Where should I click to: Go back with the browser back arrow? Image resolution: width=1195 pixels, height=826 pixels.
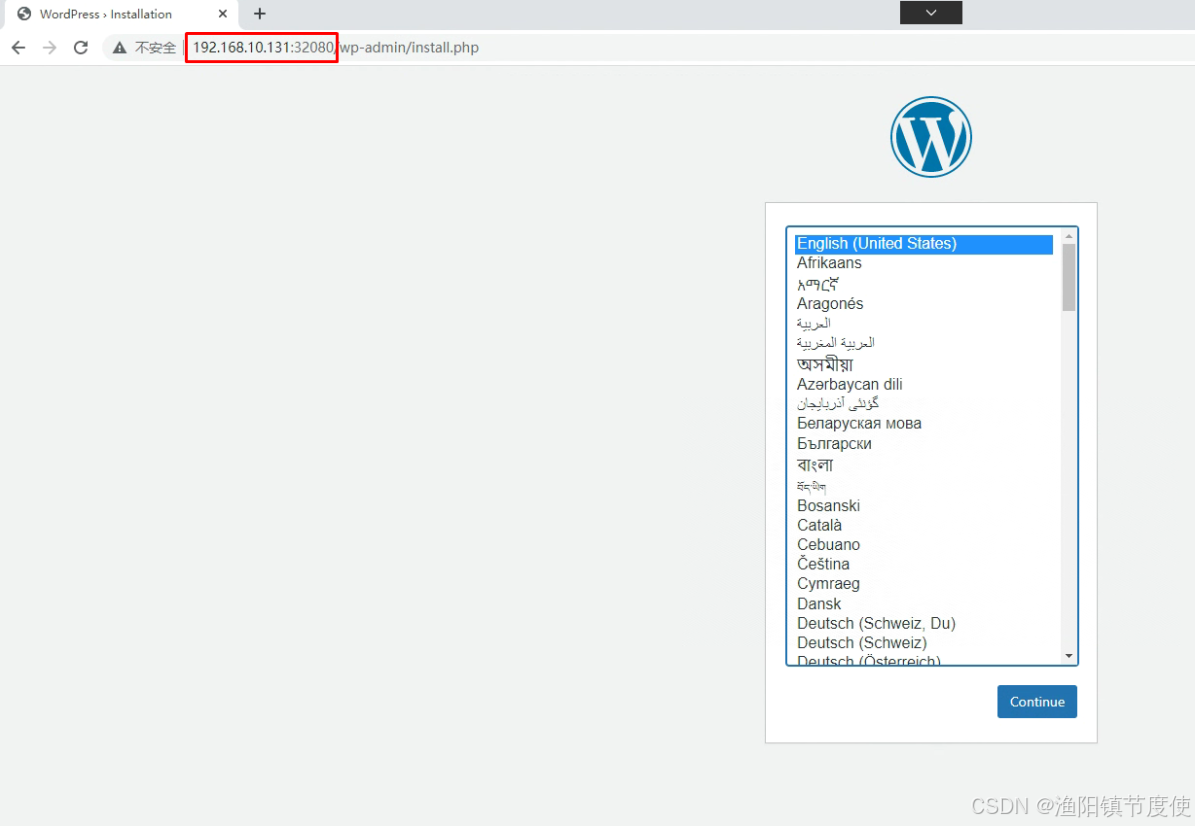pyautogui.click(x=18, y=47)
